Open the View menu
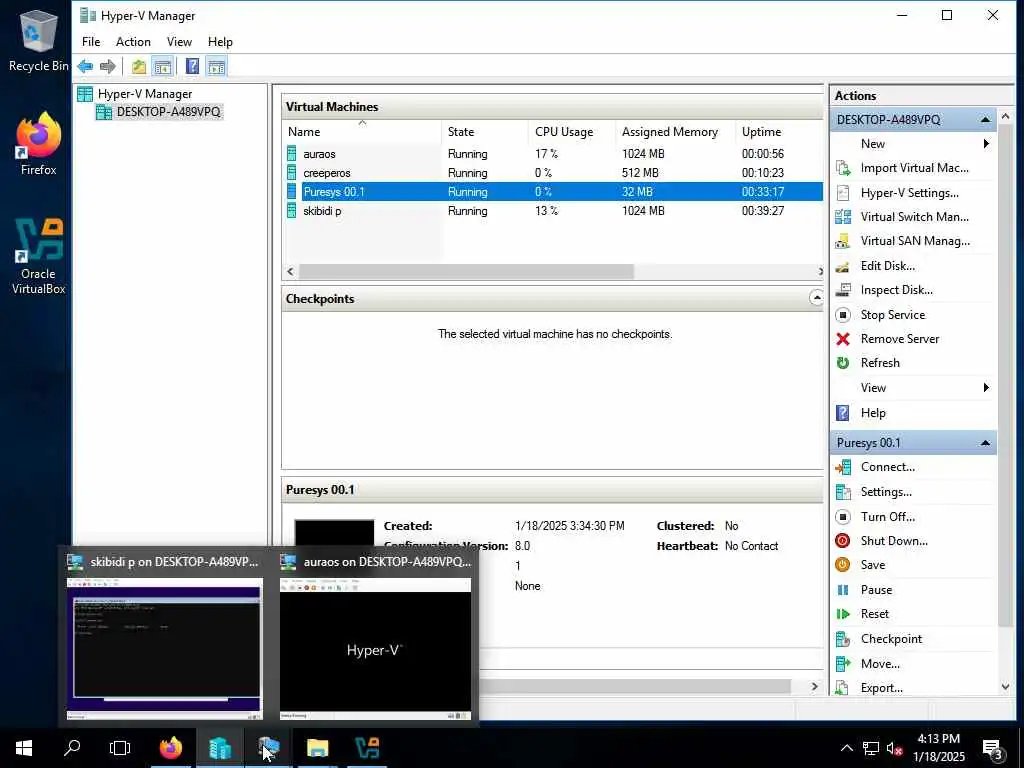Image resolution: width=1024 pixels, height=768 pixels. tap(179, 42)
